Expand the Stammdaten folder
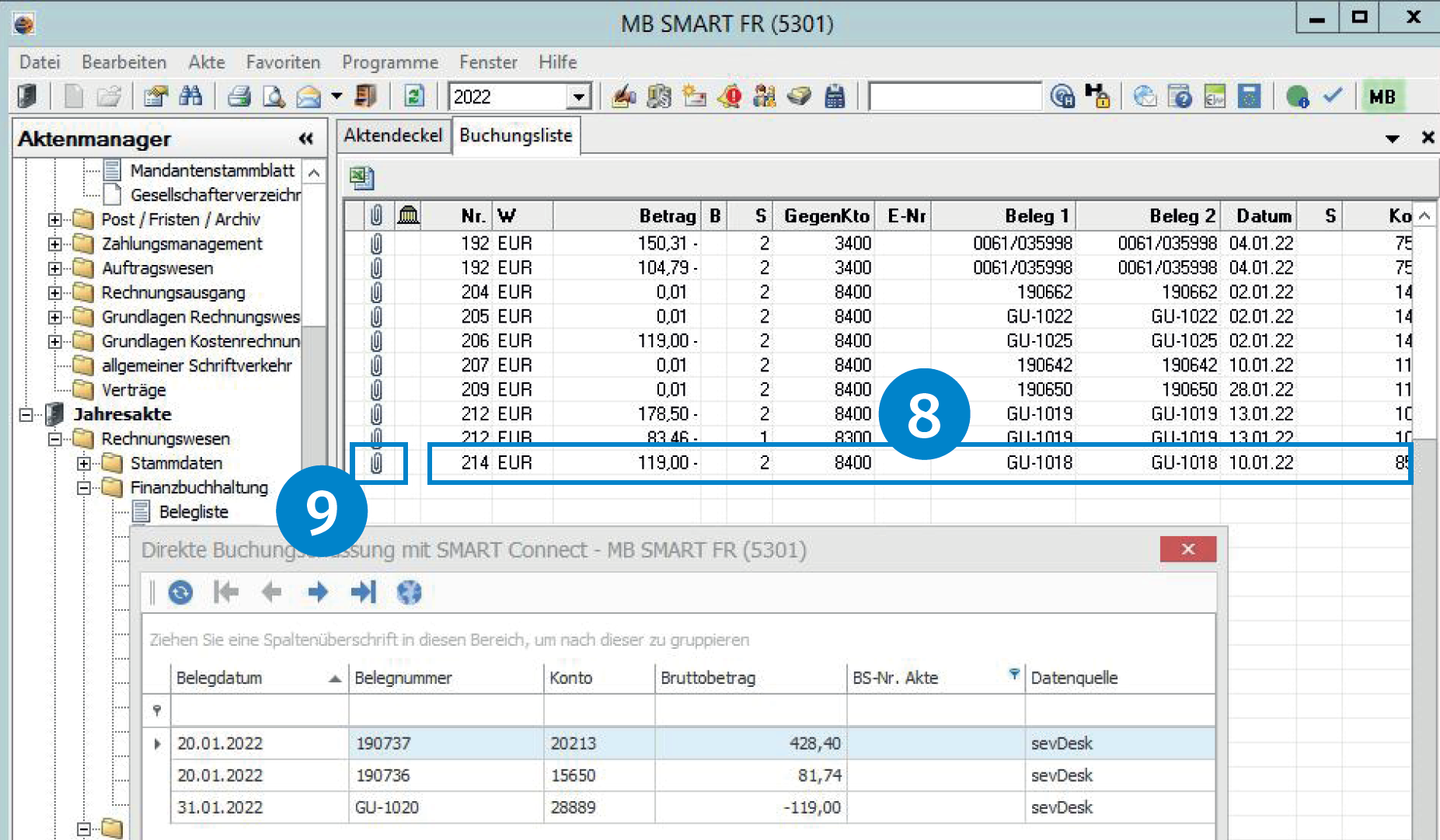This screenshot has width=1440, height=840. pos(83,464)
